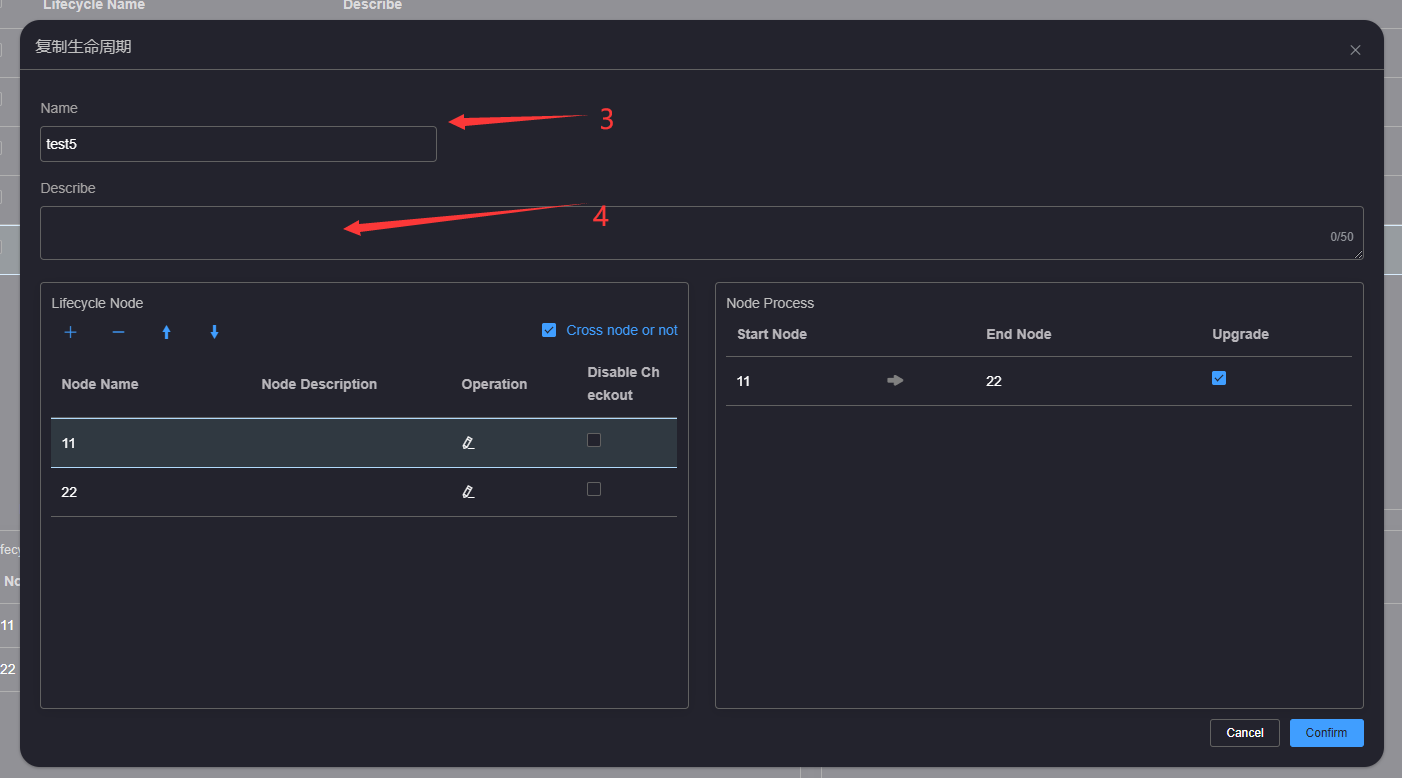Viewport: 1402px width, 778px height.
Task: Click the Confirm button
Action: click(x=1326, y=733)
